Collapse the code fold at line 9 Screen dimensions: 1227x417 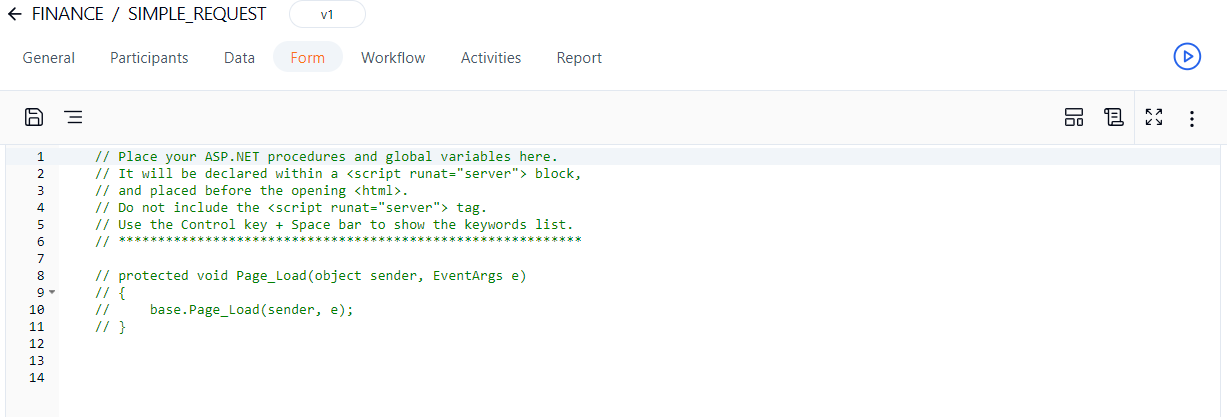pyautogui.click(x=52, y=292)
